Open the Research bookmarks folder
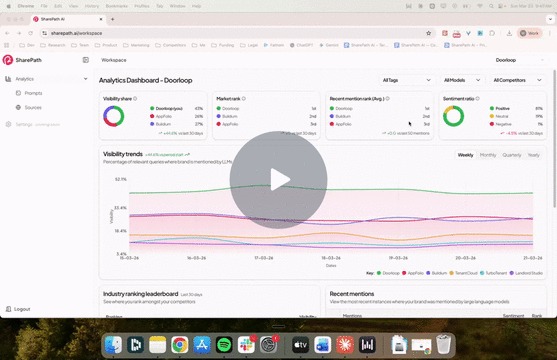This screenshot has height=360, width=557. (53, 45)
